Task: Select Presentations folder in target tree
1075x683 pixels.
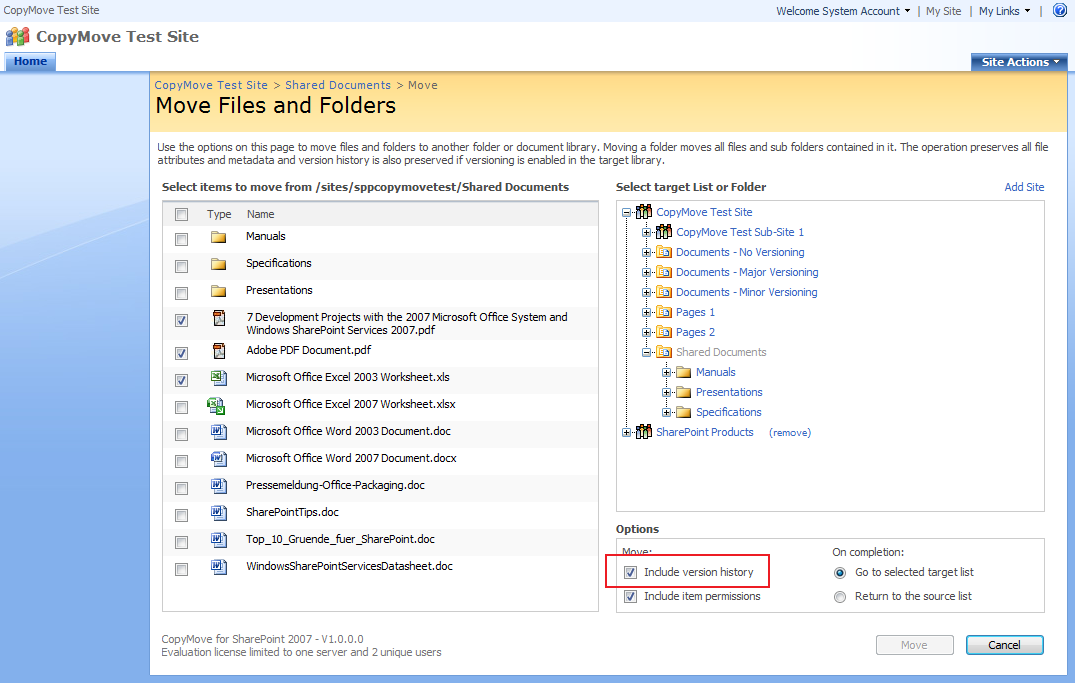Action: [x=729, y=392]
